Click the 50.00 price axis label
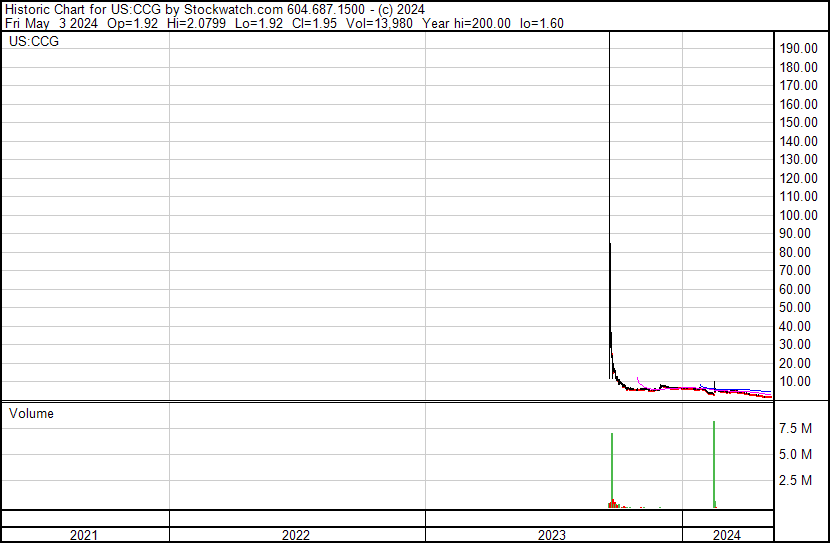This screenshot has height=543, width=830. (x=800, y=307)
